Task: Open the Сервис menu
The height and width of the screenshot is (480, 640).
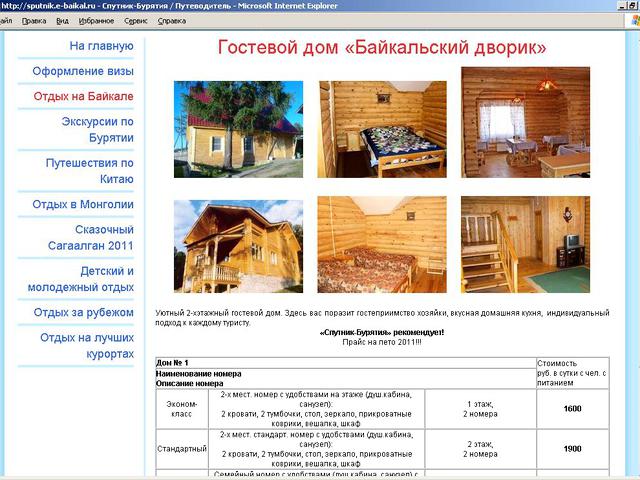Action: [136, 21]
